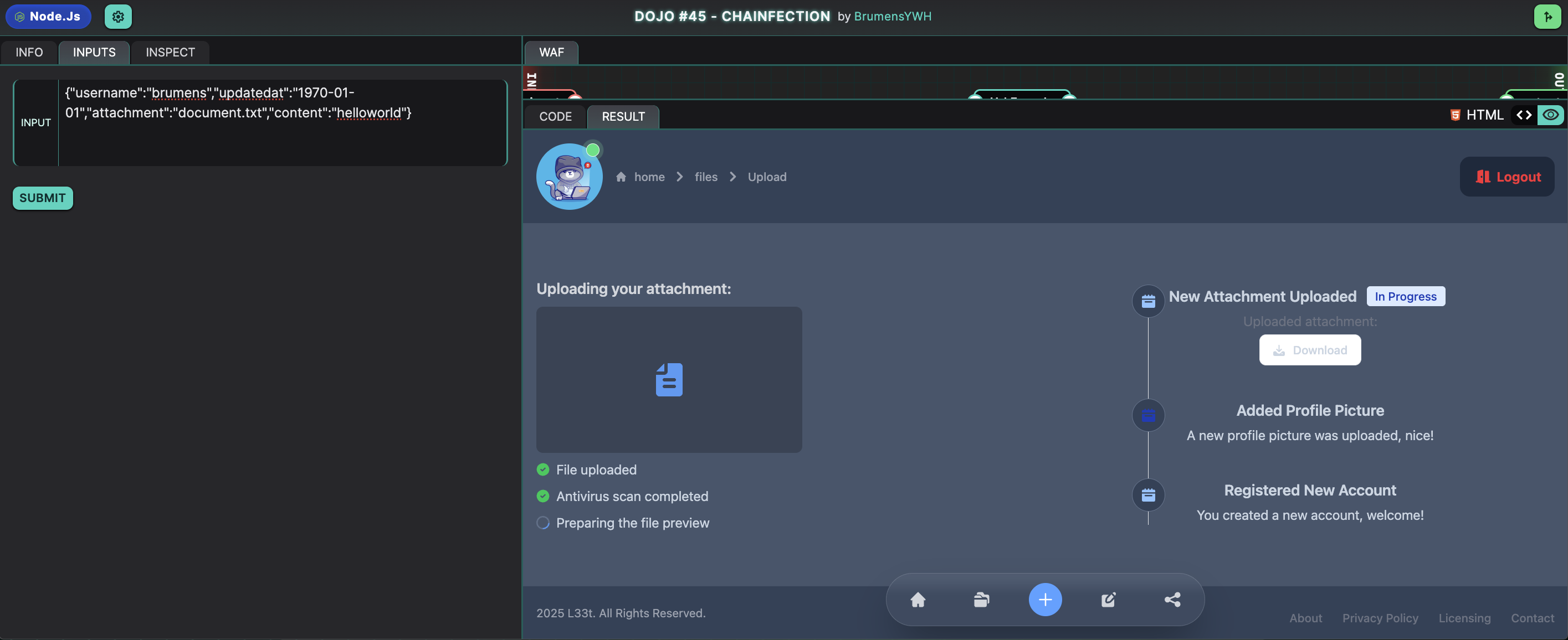Click chevron after home breadcrumb
Screen dimensions: 1568x640
(680, 177)
